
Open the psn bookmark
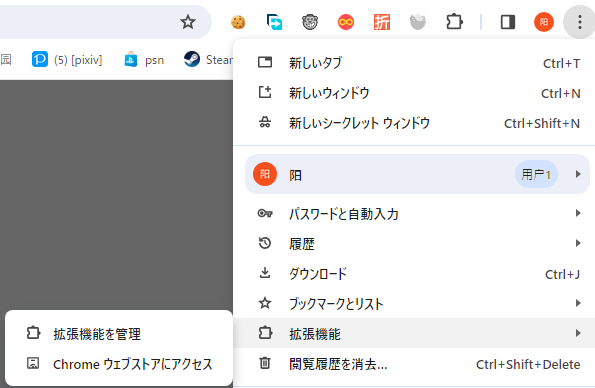pyautogui.click(x=144, y=60)
